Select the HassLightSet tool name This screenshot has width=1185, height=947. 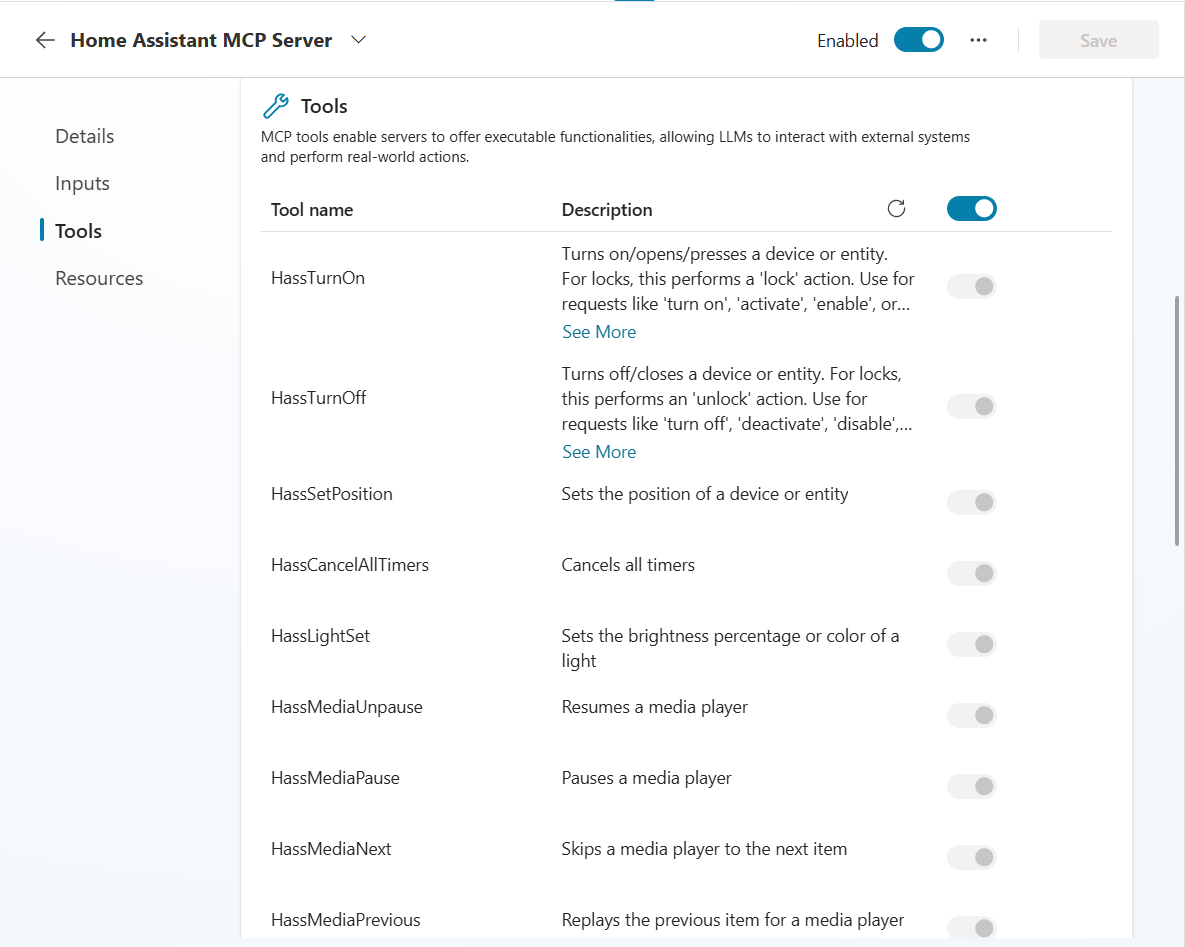pos(320,636)
